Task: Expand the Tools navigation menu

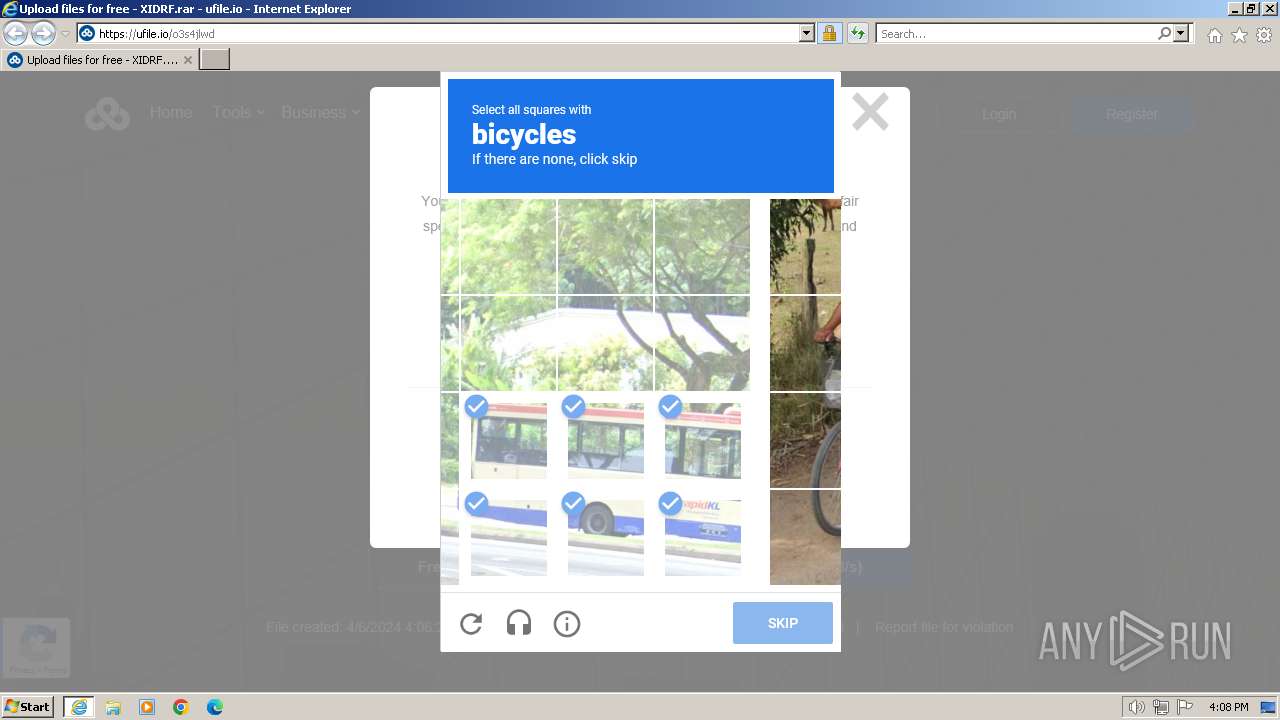Action: tap(238, 112)
